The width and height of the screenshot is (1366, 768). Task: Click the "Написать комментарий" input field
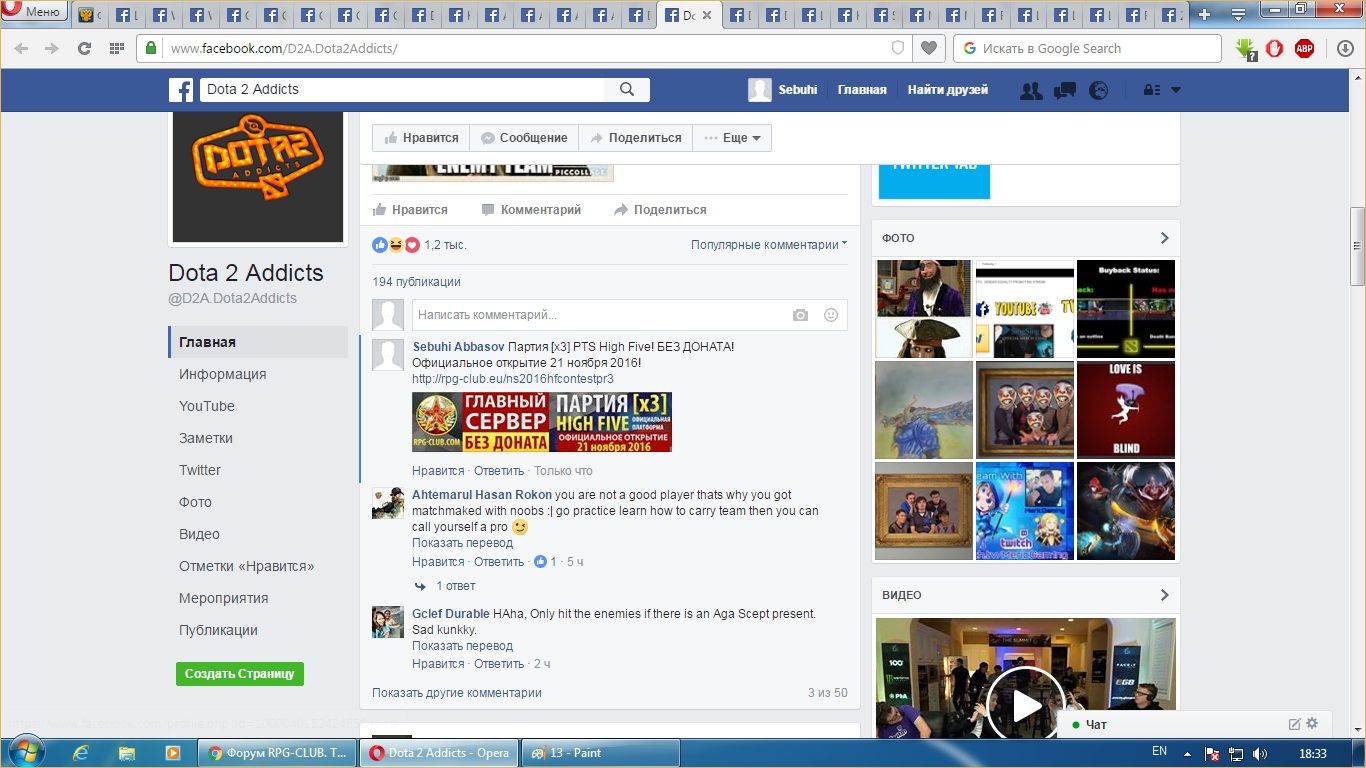595,315
